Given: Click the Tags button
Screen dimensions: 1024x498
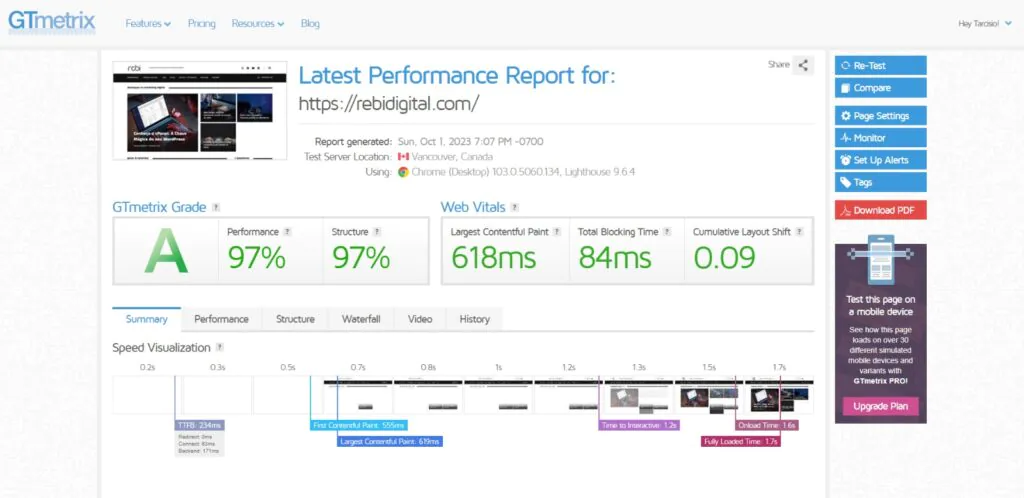Looking at the screenshot, I should click(x=880, y=182).
